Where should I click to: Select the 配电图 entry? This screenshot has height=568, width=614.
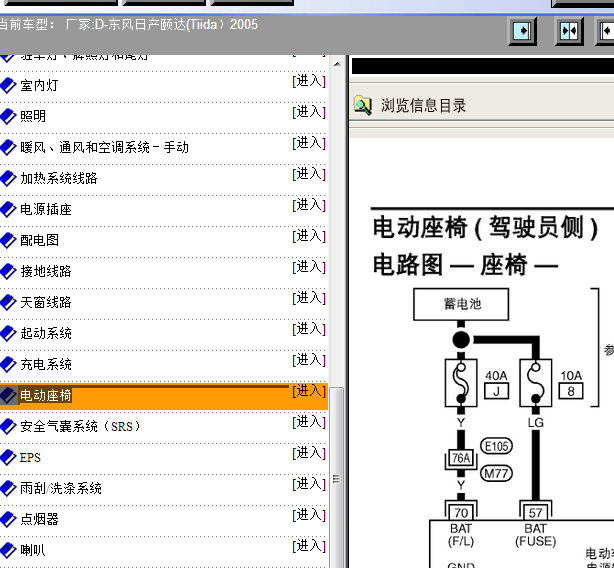(x=40, y=240)
